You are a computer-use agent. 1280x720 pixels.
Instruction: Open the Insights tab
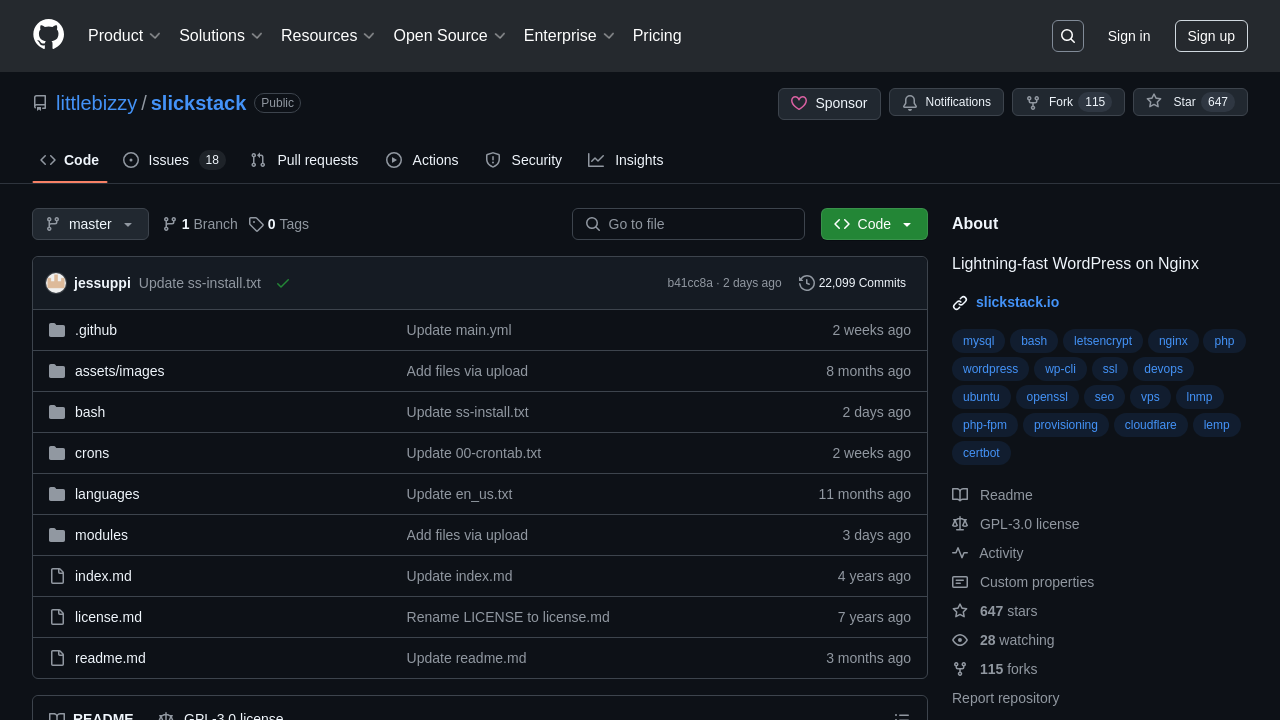point(625,160)
